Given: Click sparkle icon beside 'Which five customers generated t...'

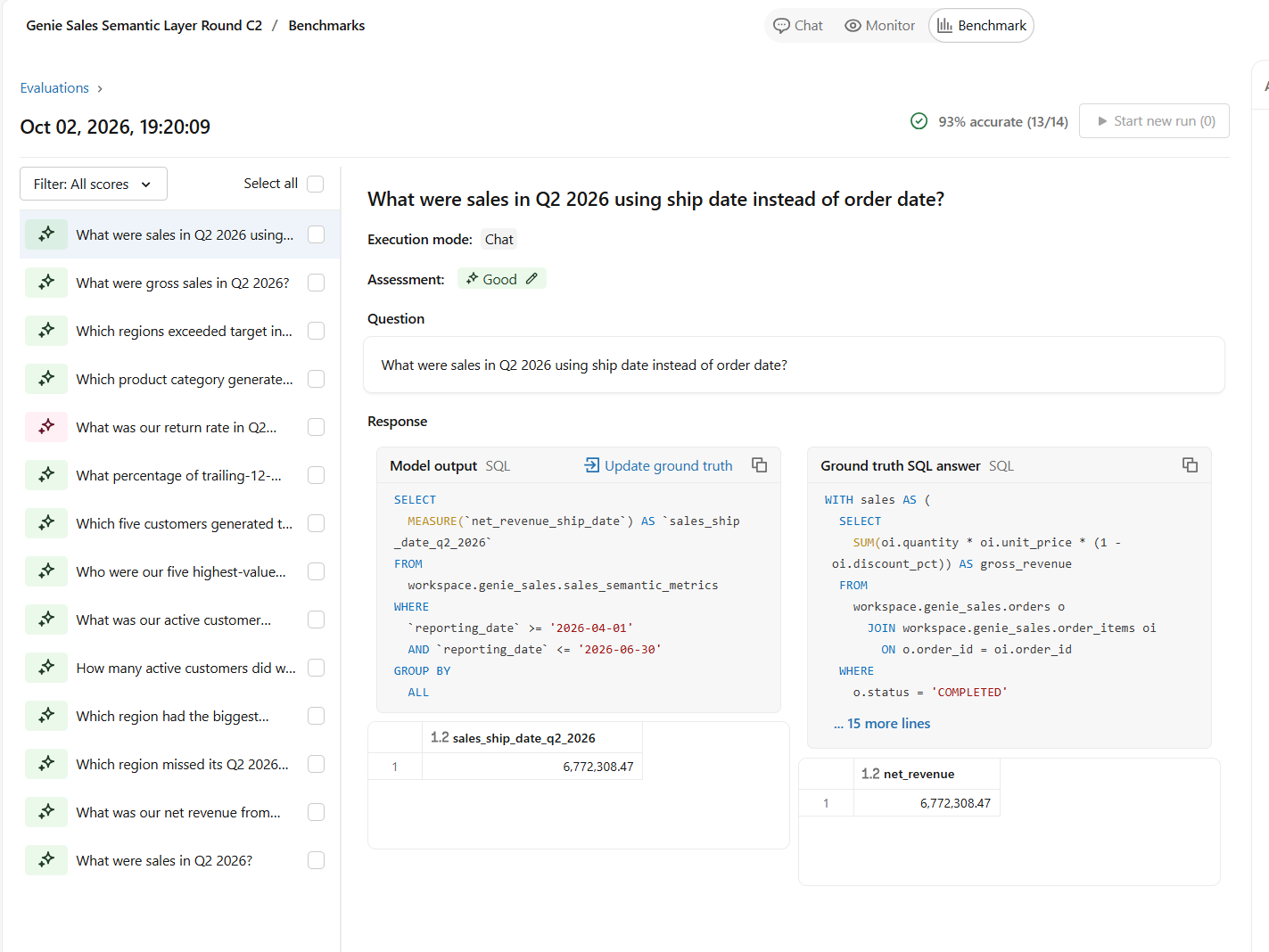Looking at the screenshot, I should (x=46, y=523).
